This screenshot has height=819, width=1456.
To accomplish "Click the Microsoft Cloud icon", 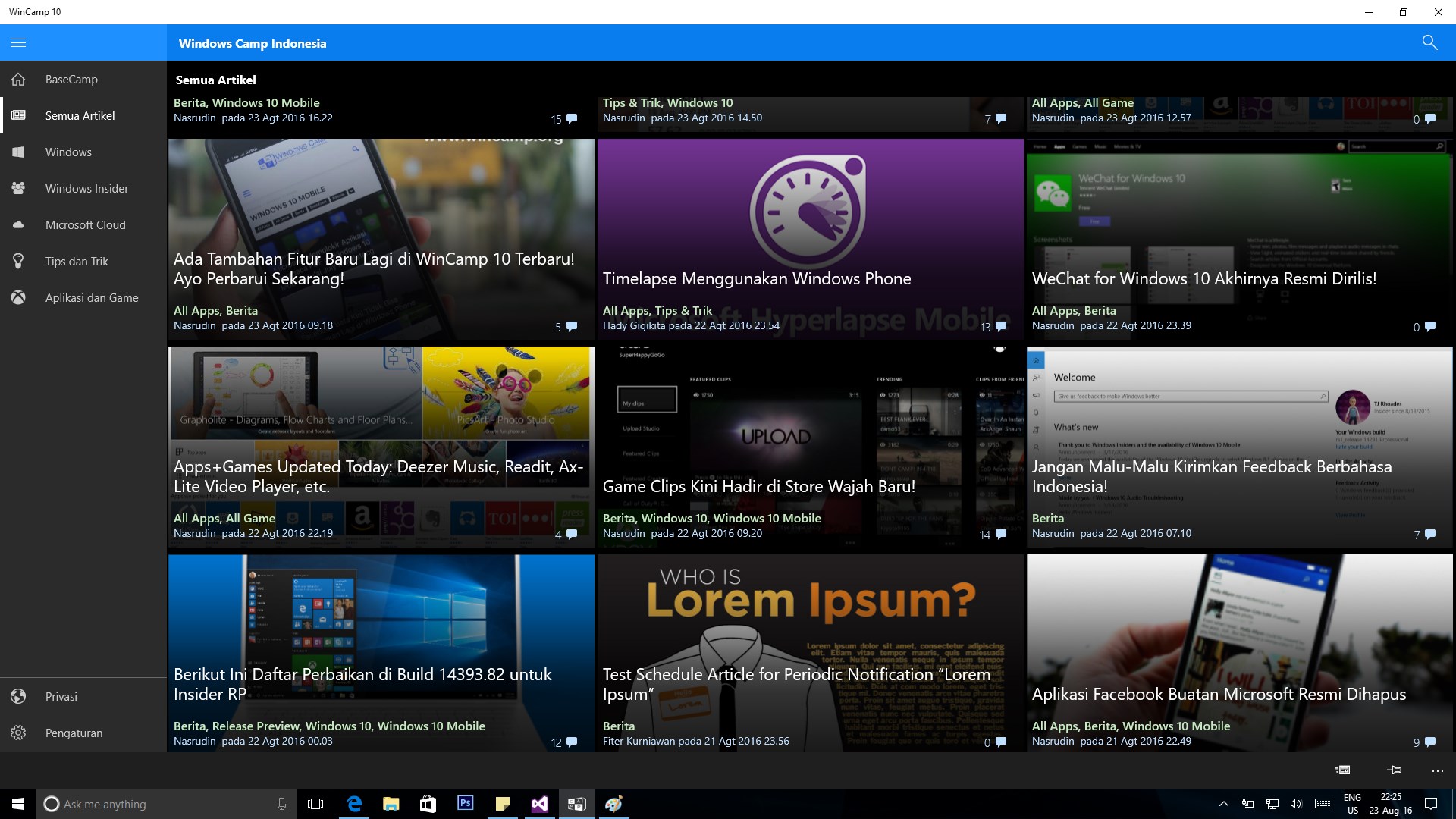I will pos(18,225).
